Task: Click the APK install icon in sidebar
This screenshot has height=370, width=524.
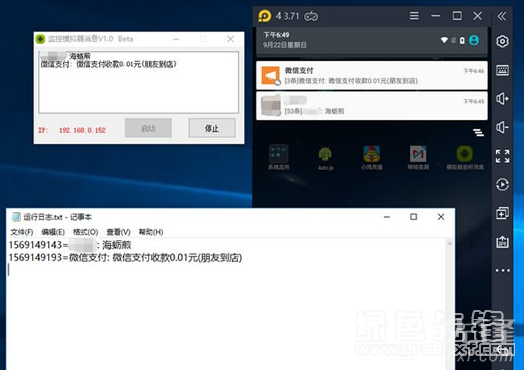Action: [502, 242]
